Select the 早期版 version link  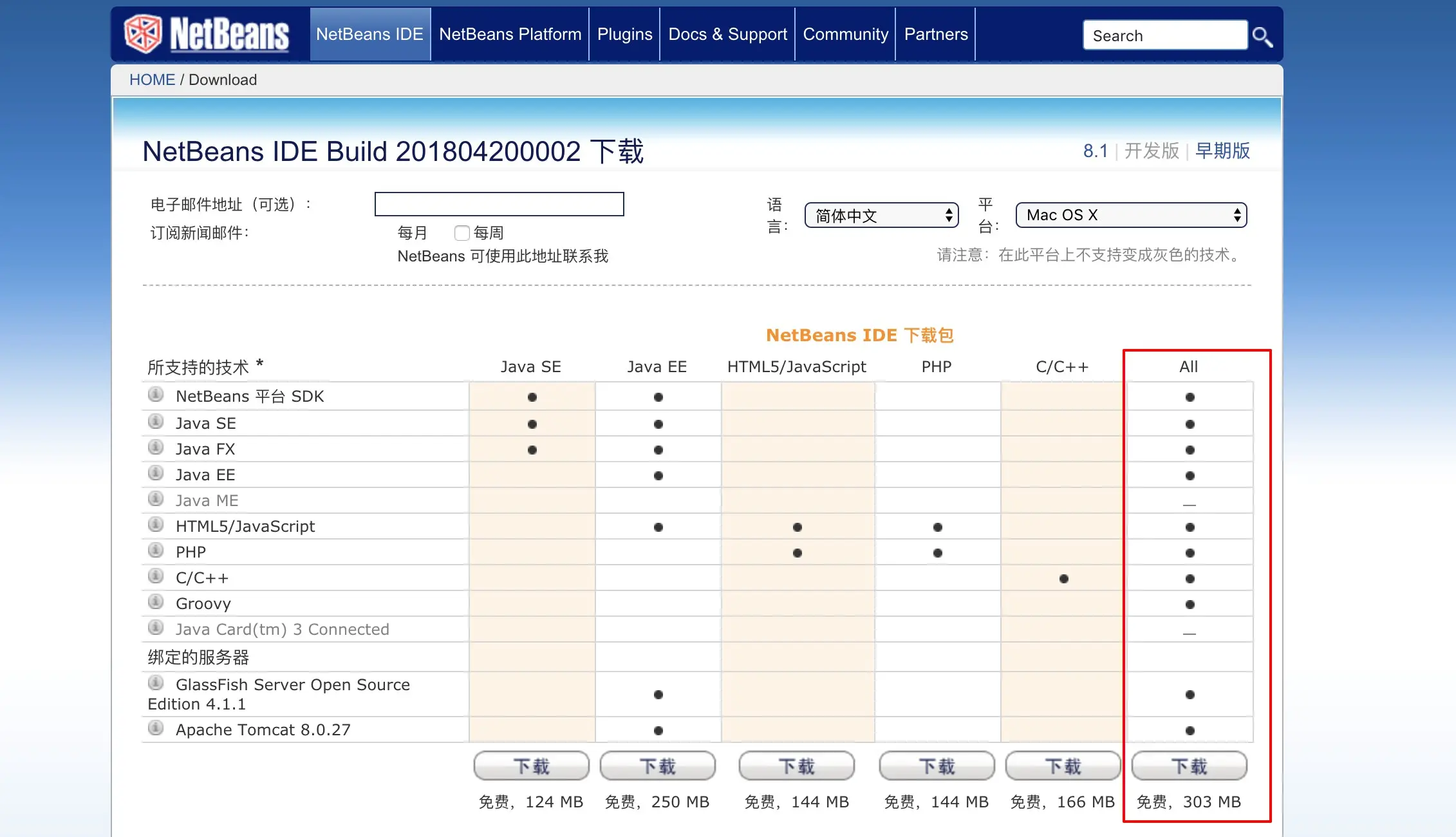pyautogui.click(x=1223, y=151)
